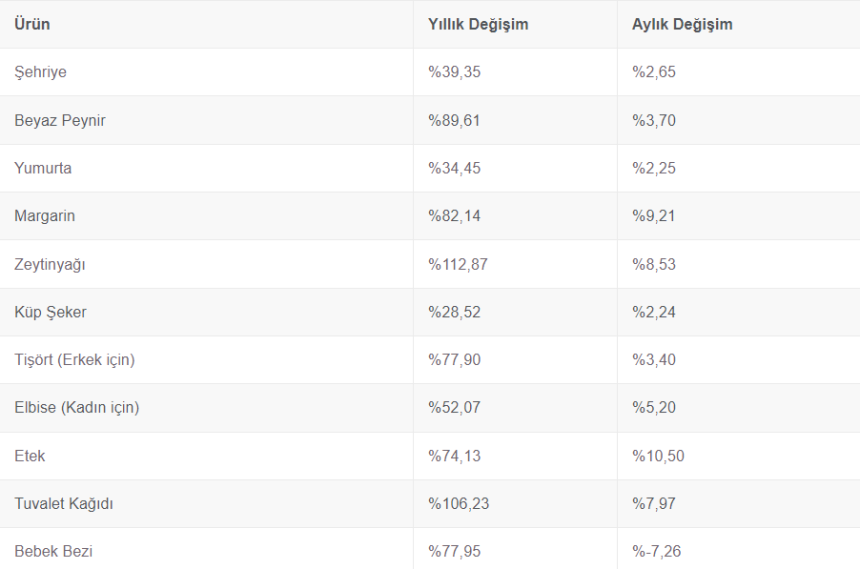The height and width of the screenshot is (569, 860).
Task: Click Yumurta yearly change %34,45
Action: [x=454, y=168]
